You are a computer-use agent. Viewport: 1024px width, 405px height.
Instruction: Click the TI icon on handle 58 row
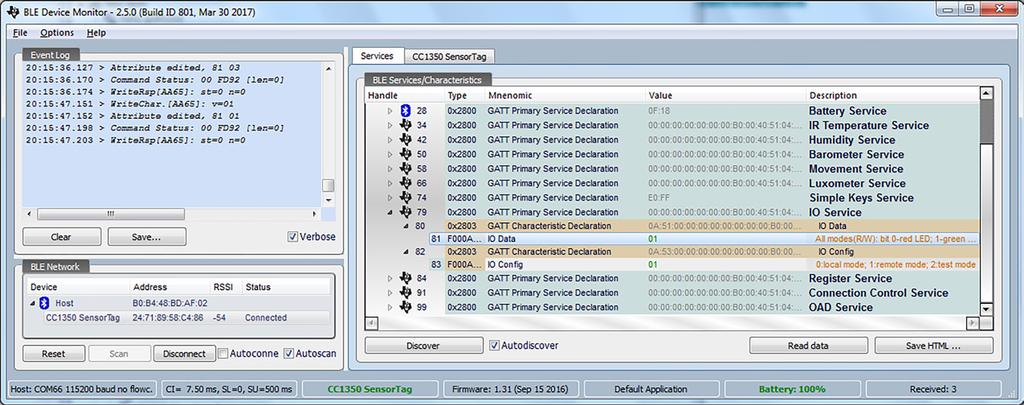pos(406,169)
